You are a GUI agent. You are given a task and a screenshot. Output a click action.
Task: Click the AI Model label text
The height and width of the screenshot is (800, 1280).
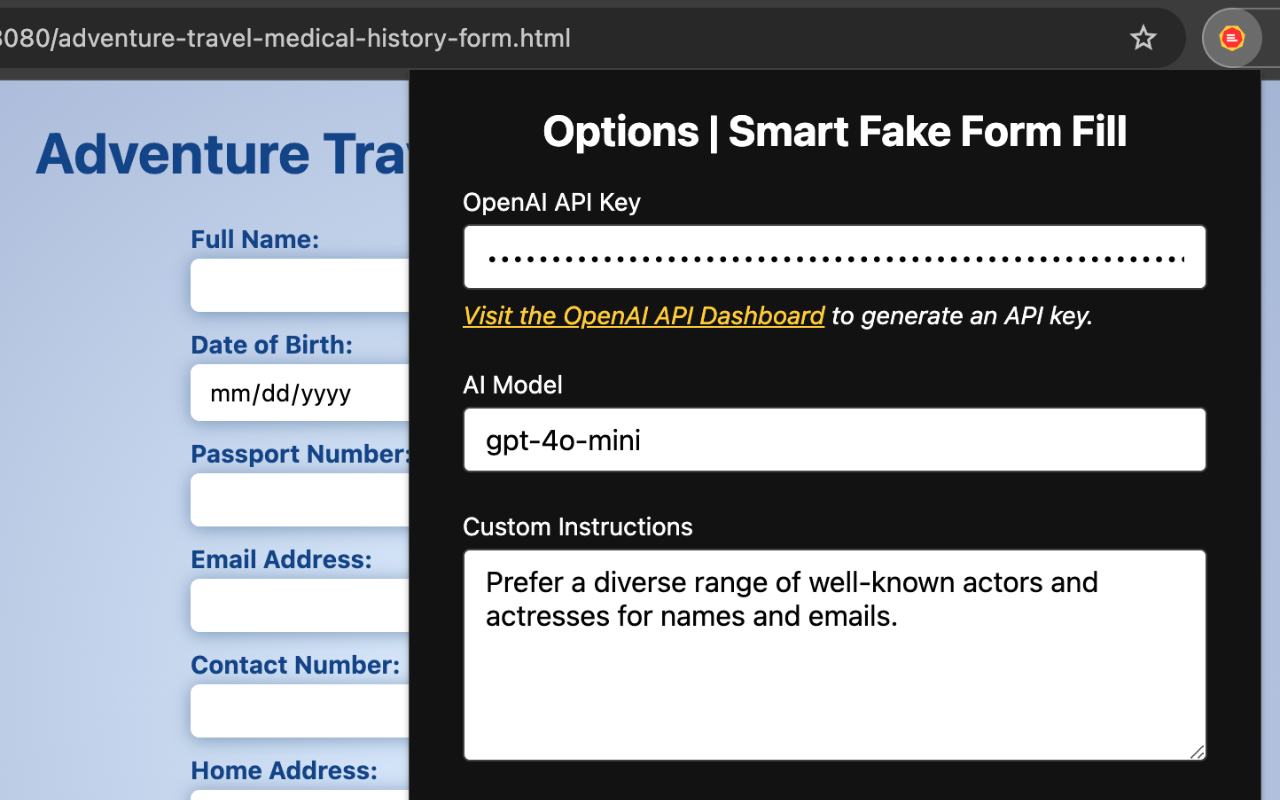(512, 385)
